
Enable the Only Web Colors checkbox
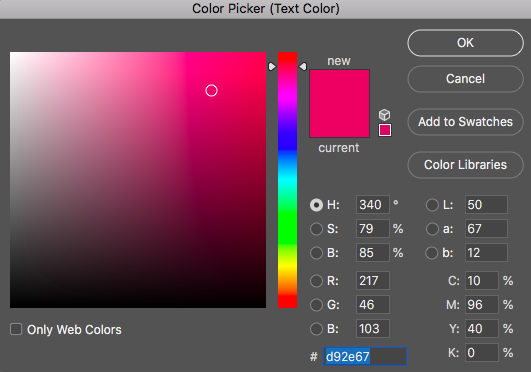click(x=16, y=329)
